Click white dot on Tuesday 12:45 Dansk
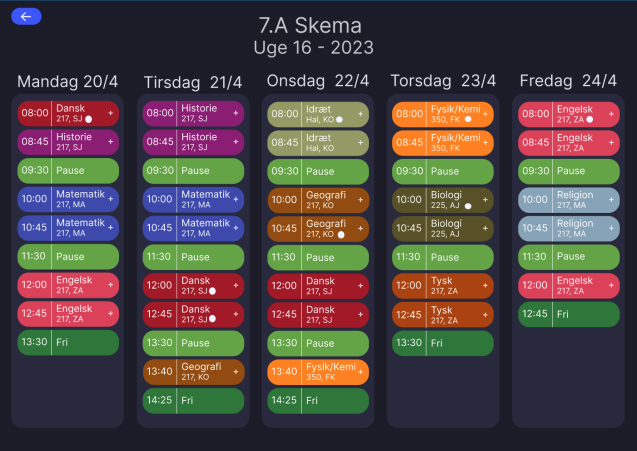The image size is (637, 451). 213,320
